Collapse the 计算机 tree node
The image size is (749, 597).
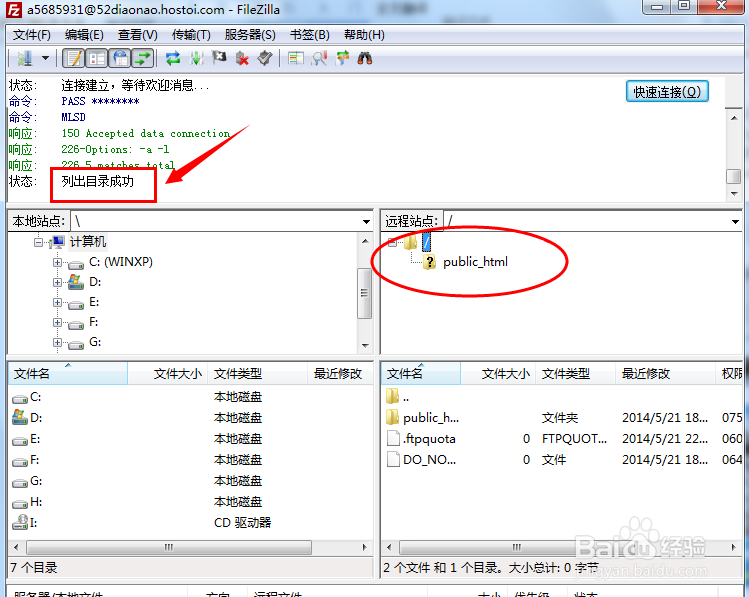point(38,242)
